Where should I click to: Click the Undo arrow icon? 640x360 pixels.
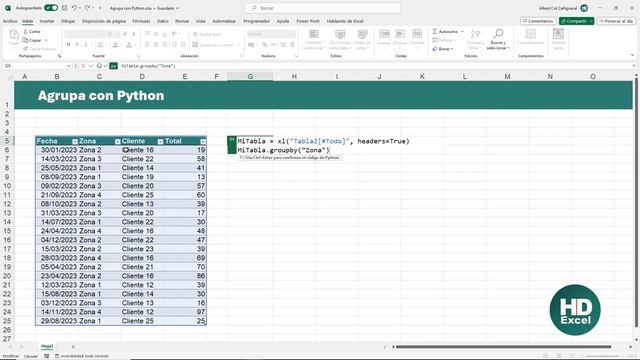(x=74, y=8)
